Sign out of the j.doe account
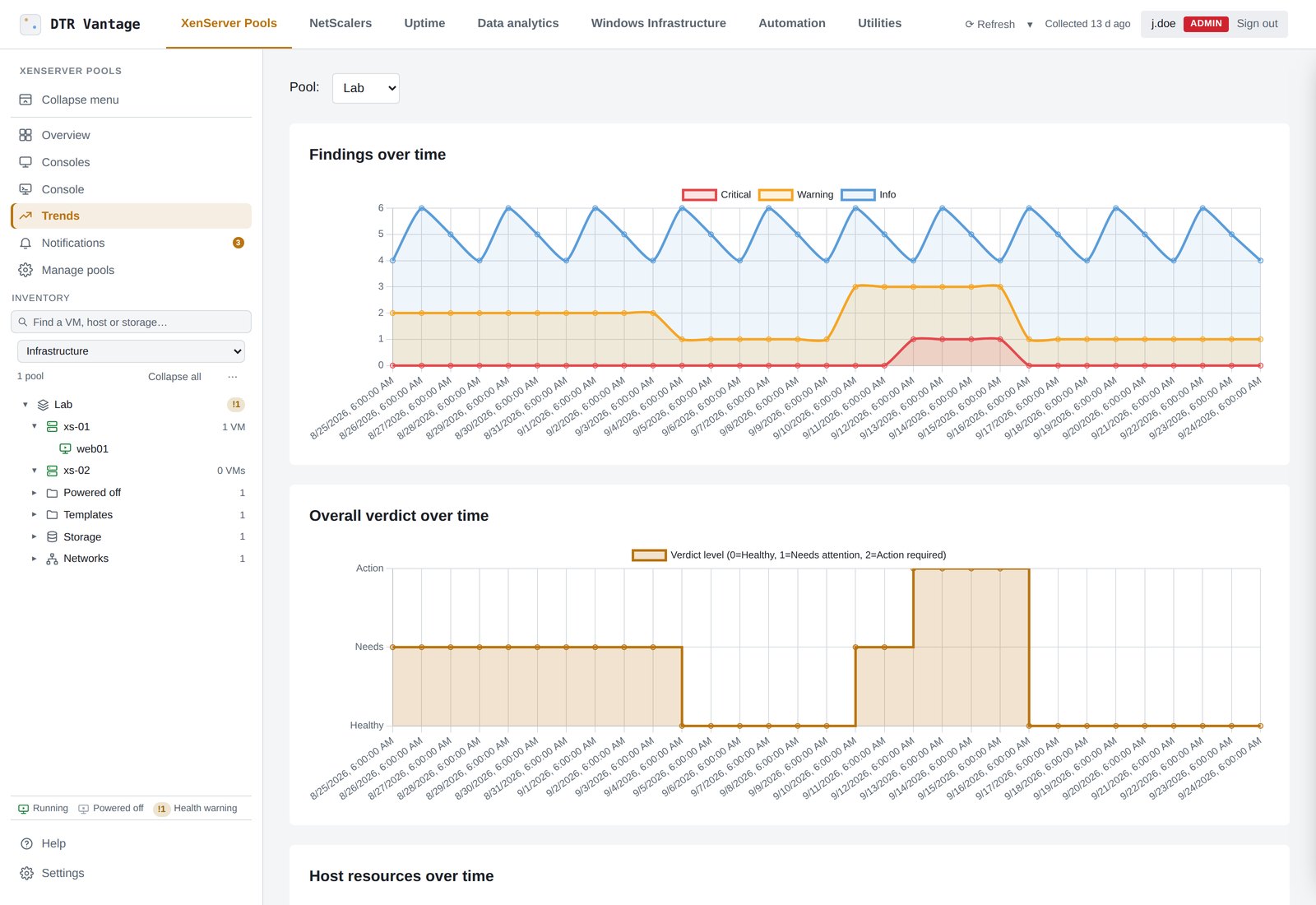This screenshot has width=1316, height=905. pos(1257,24)
